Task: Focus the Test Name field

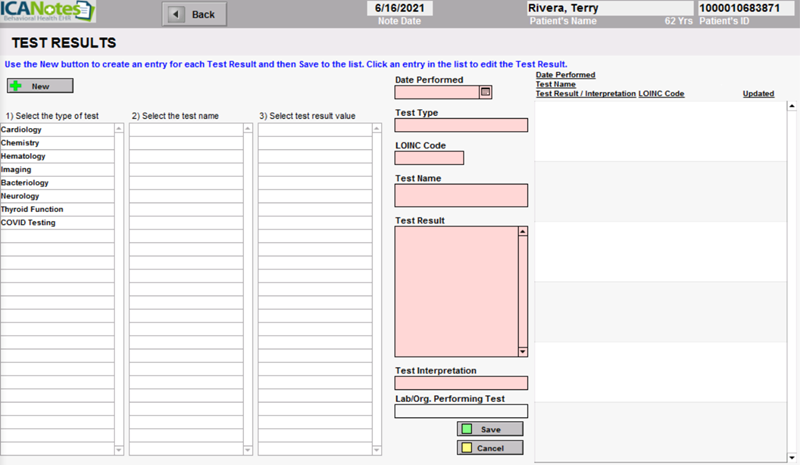Action: point(461,195)
